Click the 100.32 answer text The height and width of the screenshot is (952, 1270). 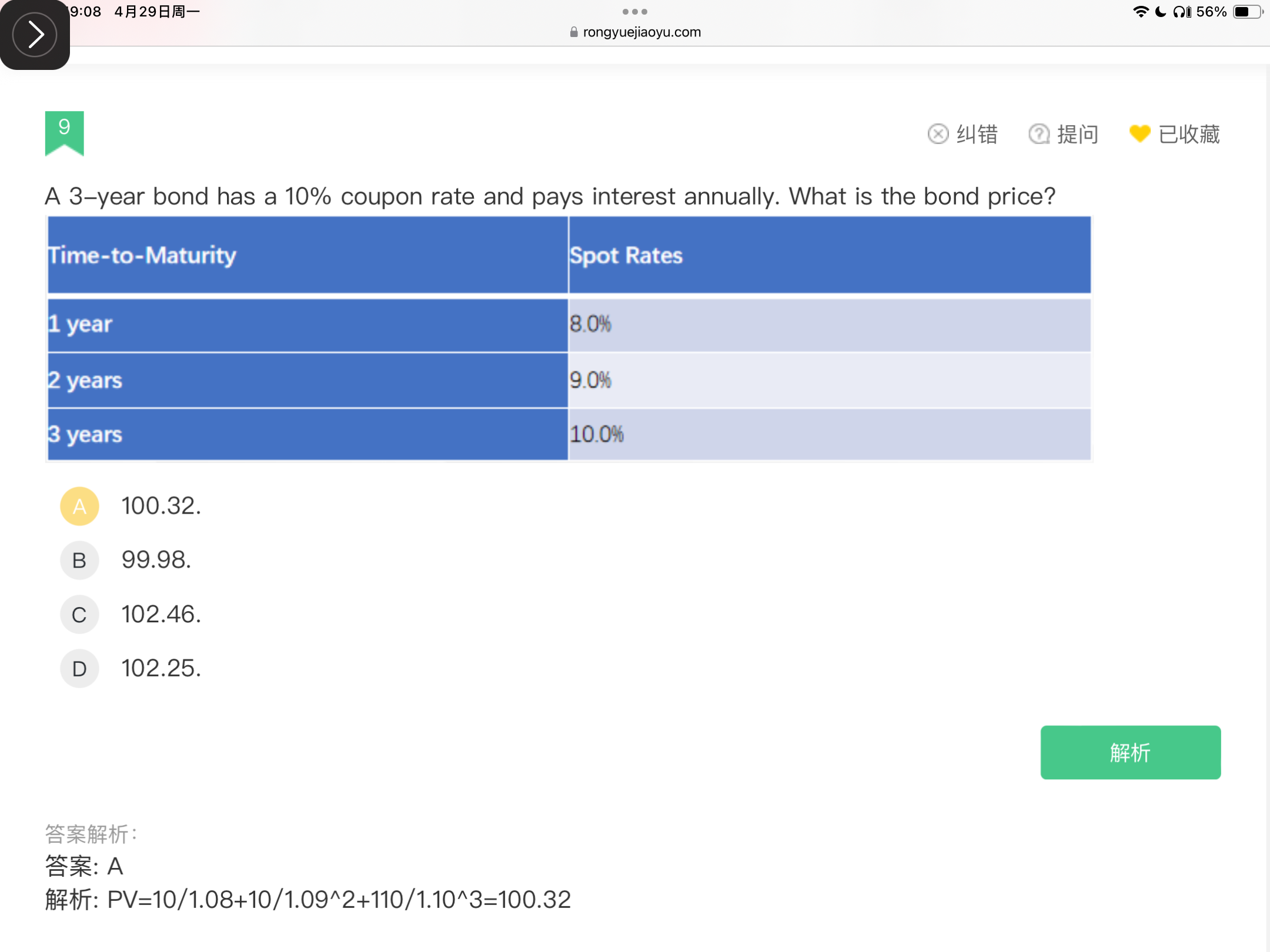click(161, 506)
